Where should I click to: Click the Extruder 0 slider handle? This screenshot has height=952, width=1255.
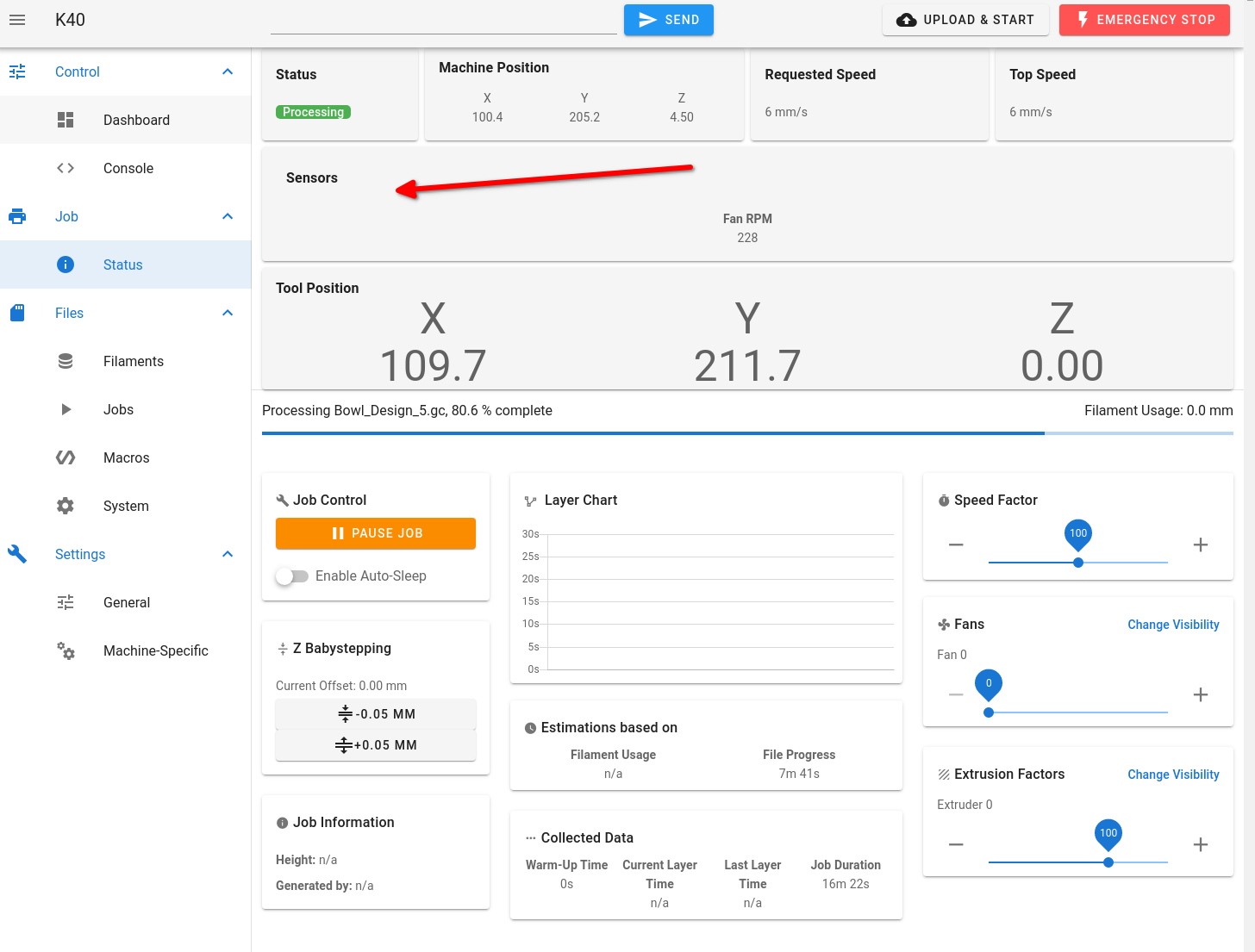point(1108,862)
